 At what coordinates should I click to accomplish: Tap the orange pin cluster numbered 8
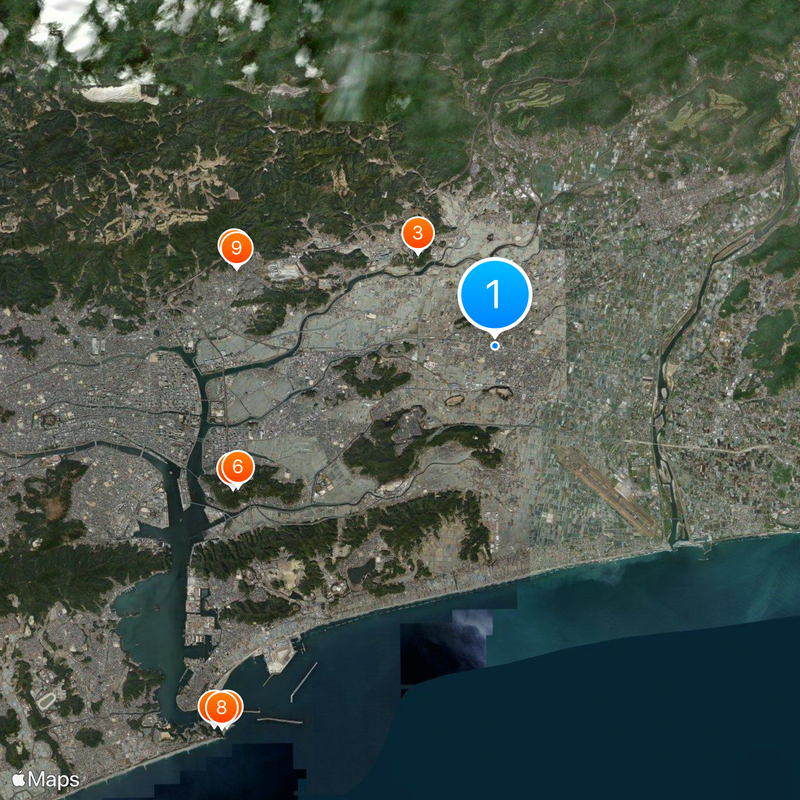pyautogui.click(x=222, y=708)
